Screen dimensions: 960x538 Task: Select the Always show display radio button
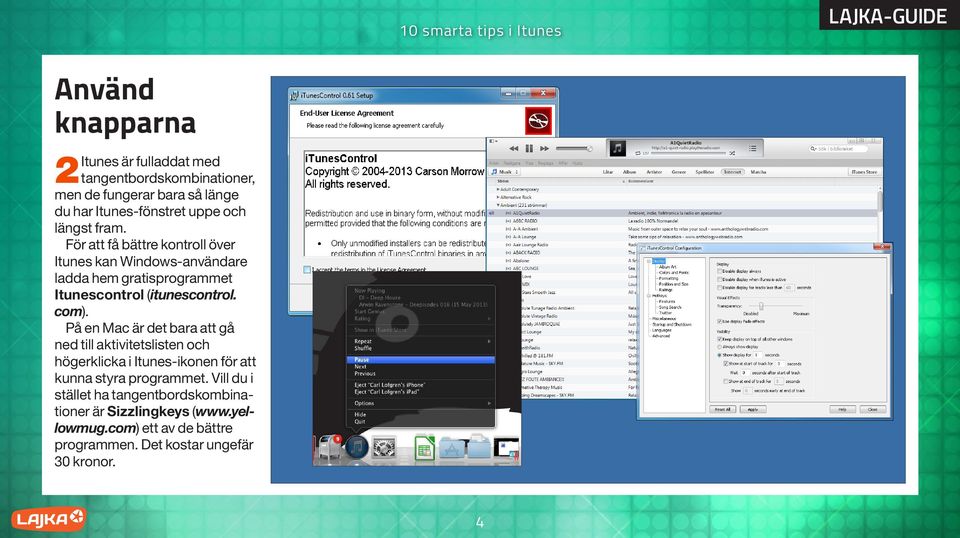[x=719, y=347]
